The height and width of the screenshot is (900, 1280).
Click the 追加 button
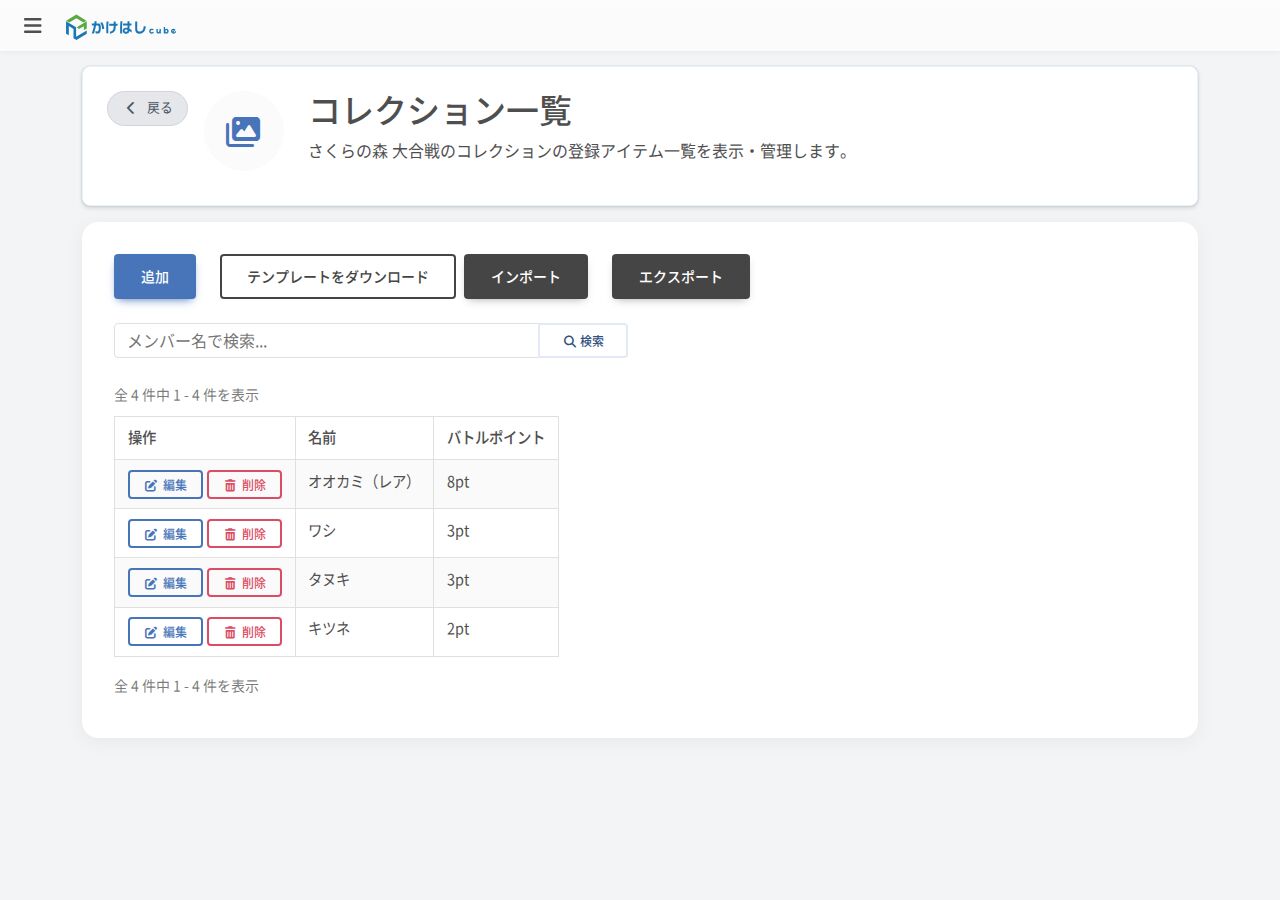(x=155, y=277)
